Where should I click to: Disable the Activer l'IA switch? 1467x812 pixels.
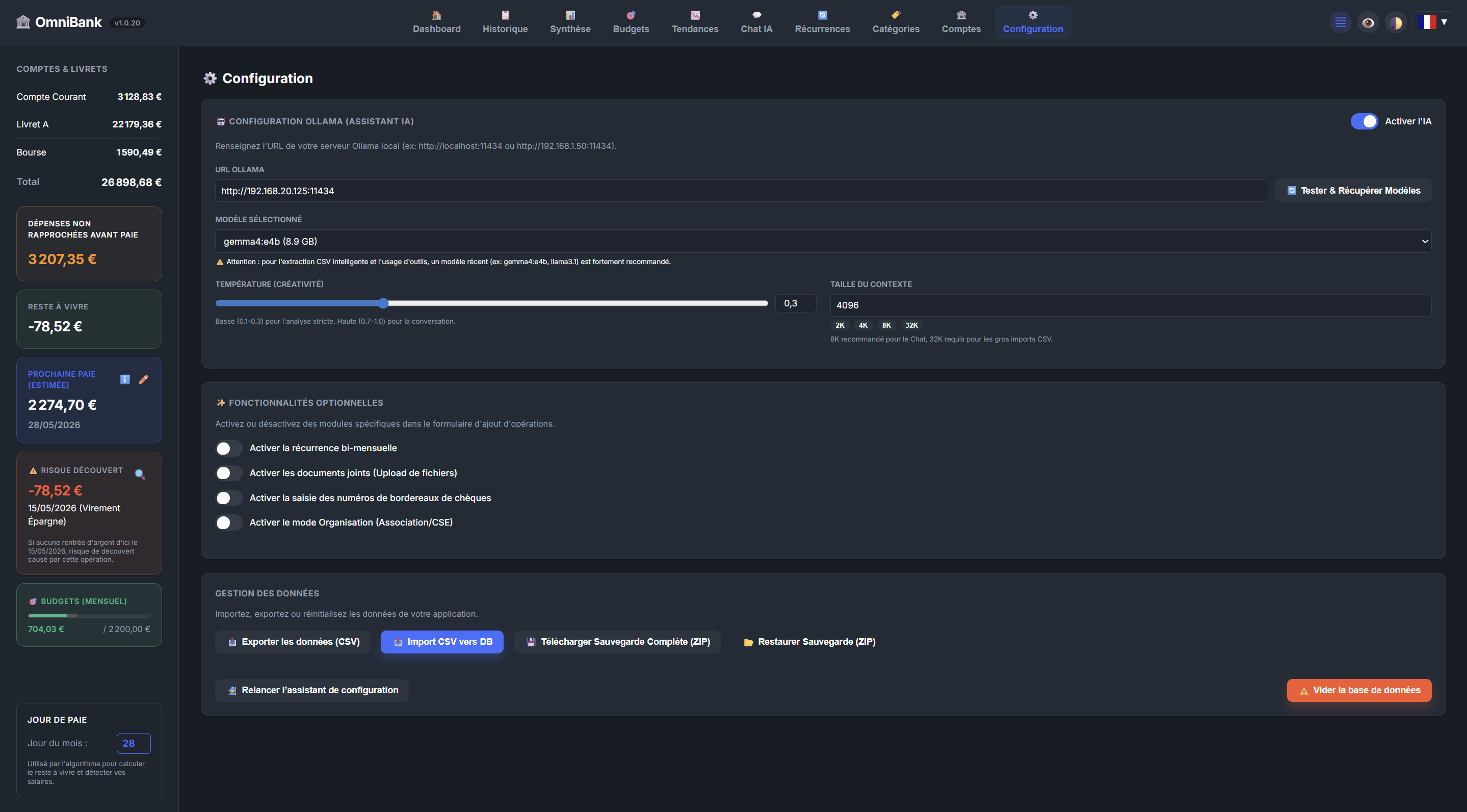(1364, 121)
